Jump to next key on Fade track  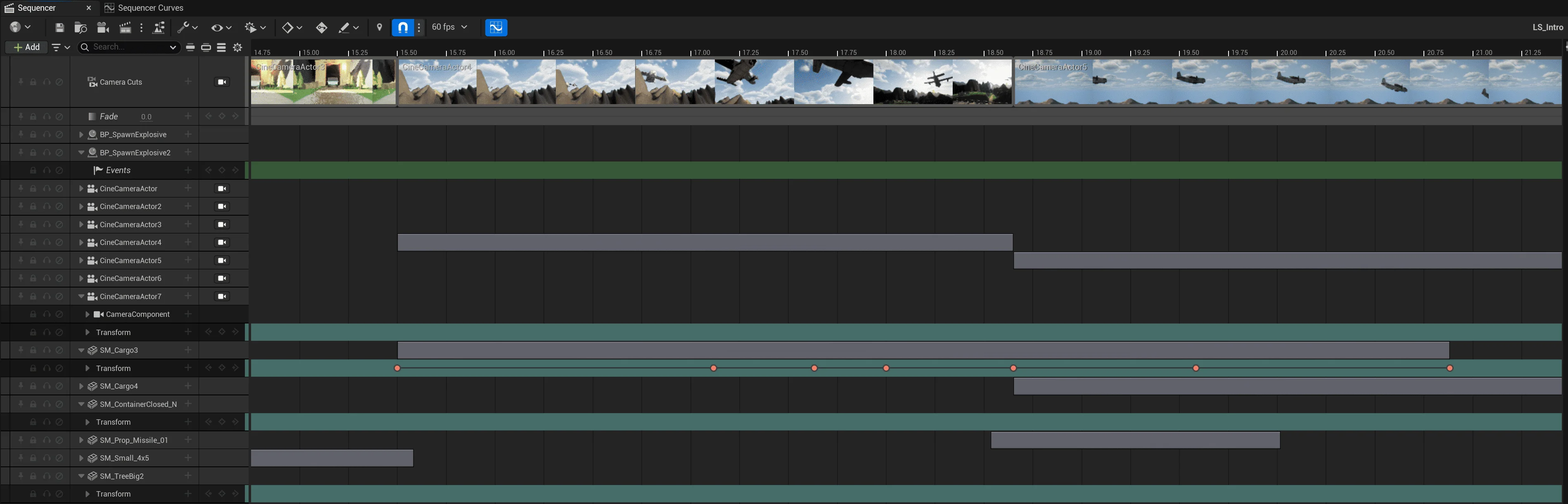pyautogui.click(x=235, y=116)
